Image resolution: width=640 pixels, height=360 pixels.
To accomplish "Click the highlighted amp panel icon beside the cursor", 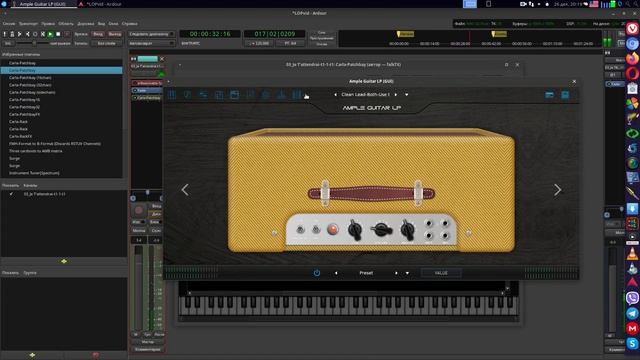I will 297,95.
